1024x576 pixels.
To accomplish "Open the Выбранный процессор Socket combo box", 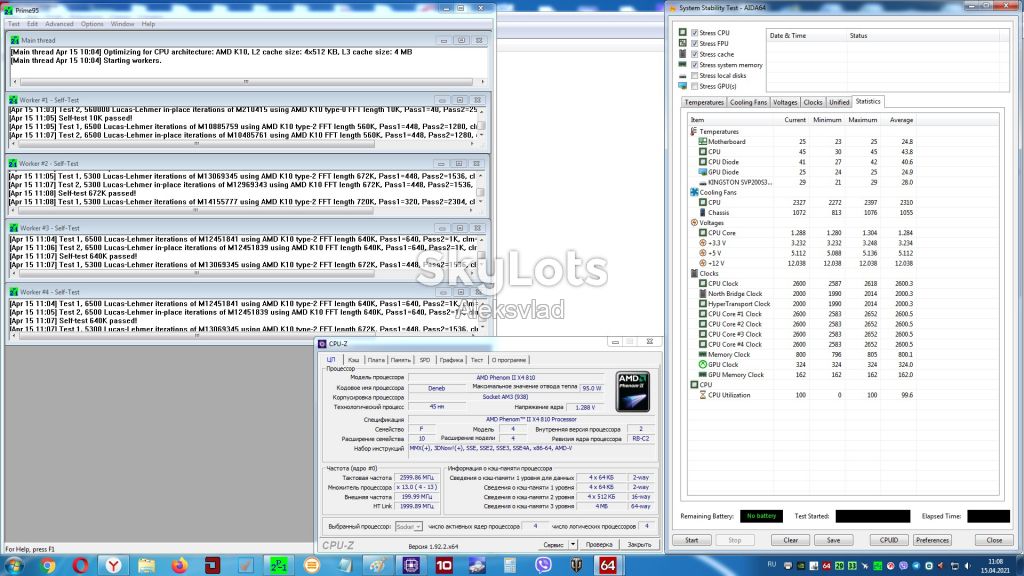I will 409,526.
